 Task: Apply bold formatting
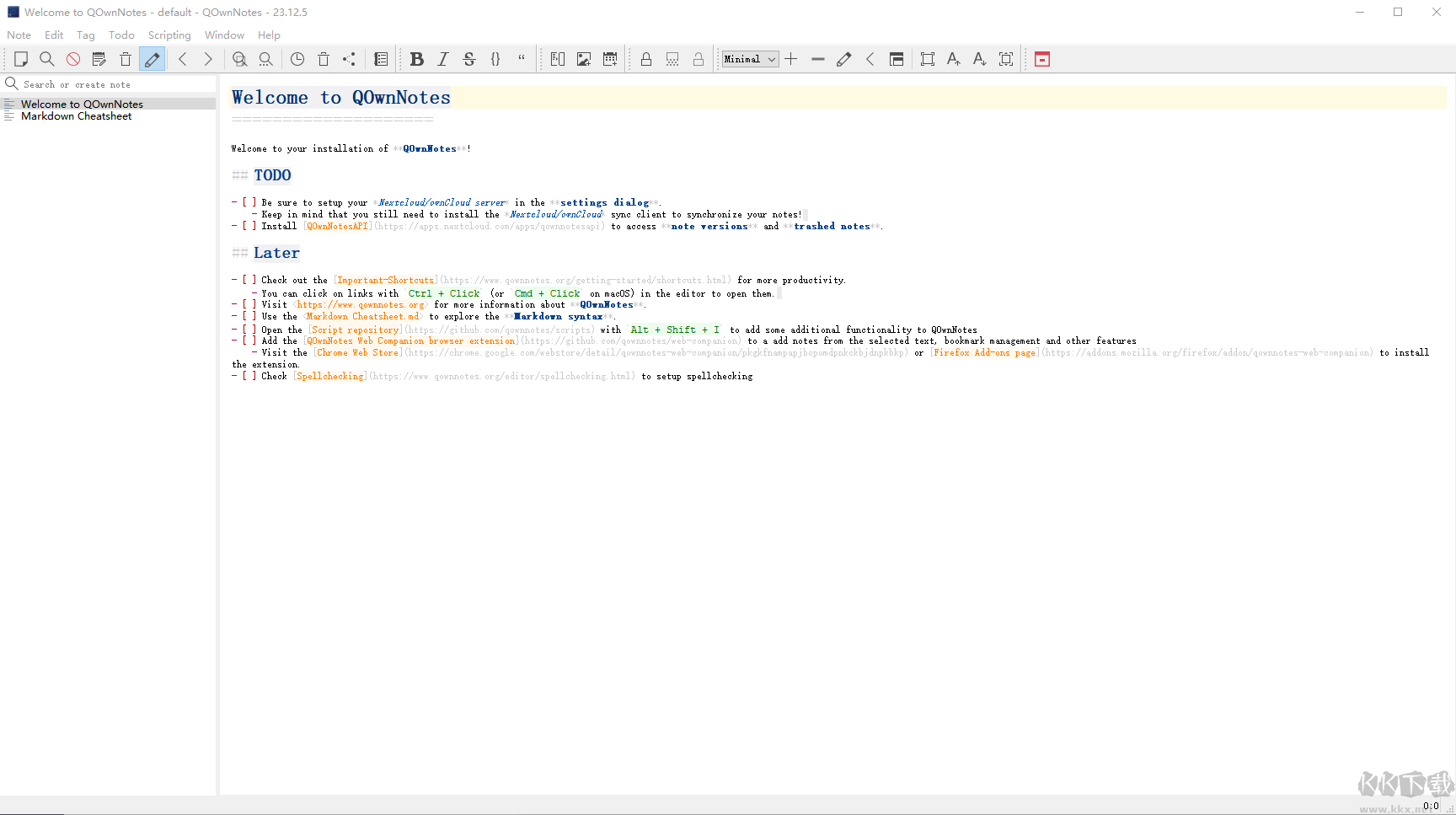coord(416,59)
